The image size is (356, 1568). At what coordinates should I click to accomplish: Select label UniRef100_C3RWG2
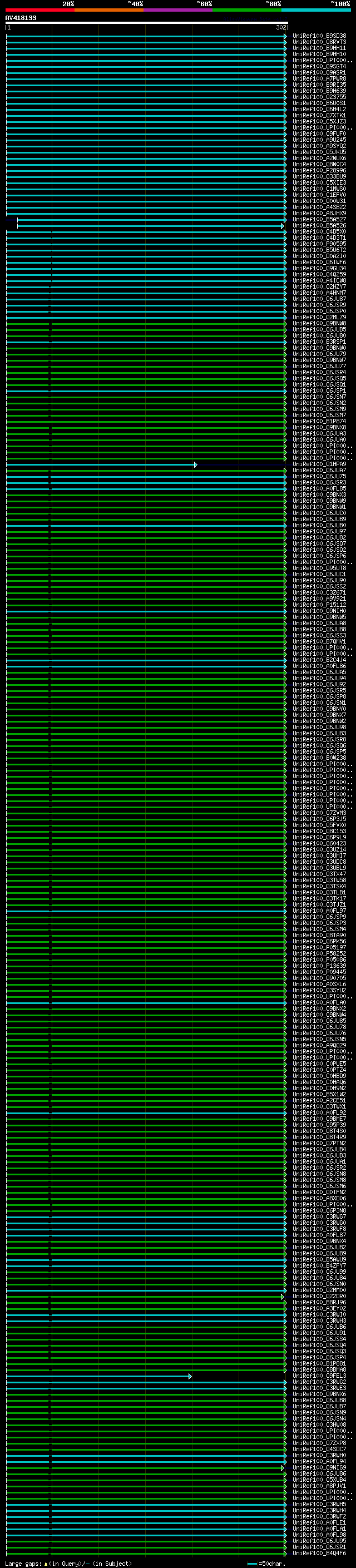pos(319,1382)
